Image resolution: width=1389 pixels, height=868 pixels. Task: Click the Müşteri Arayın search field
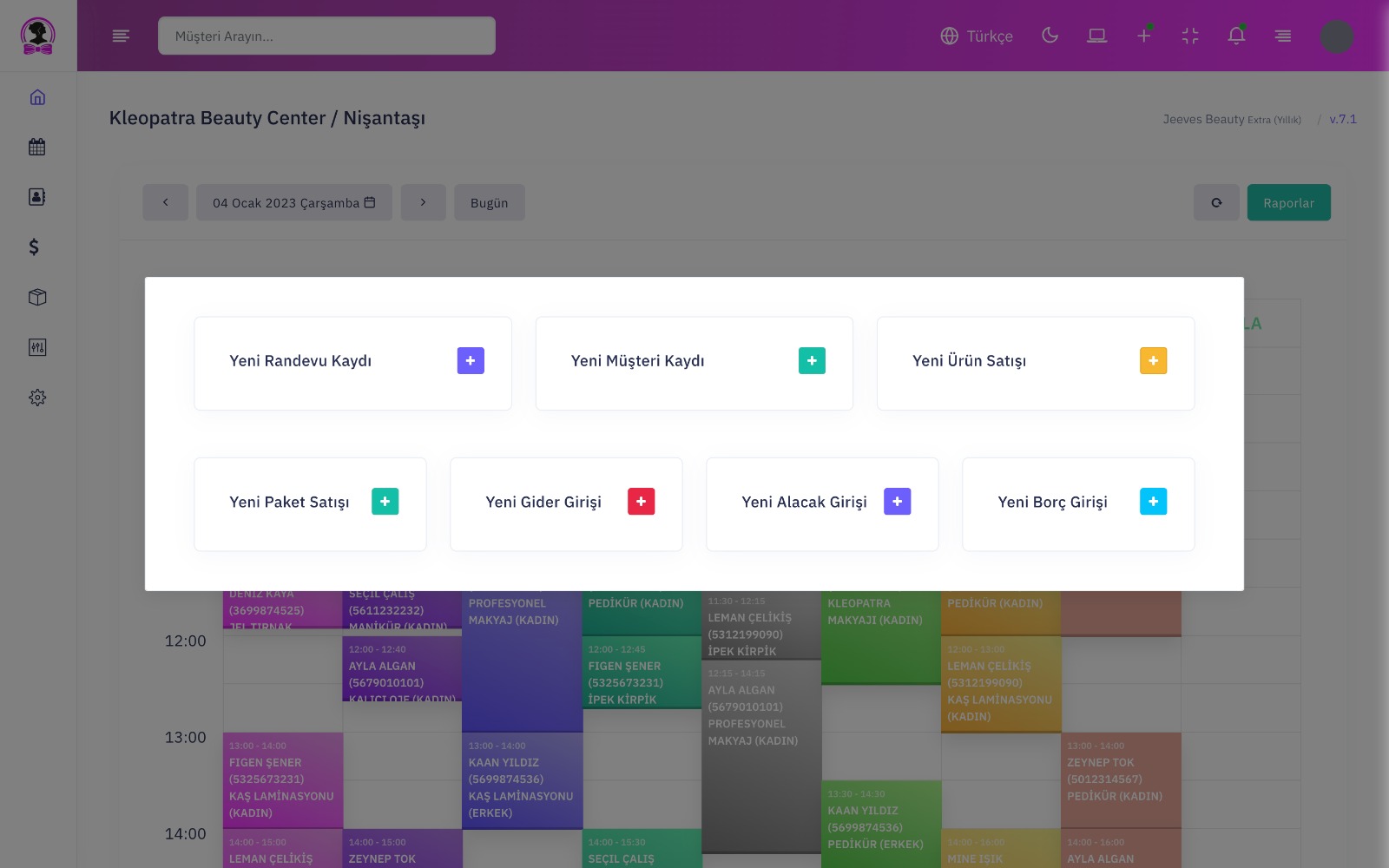tap(326, 36)
